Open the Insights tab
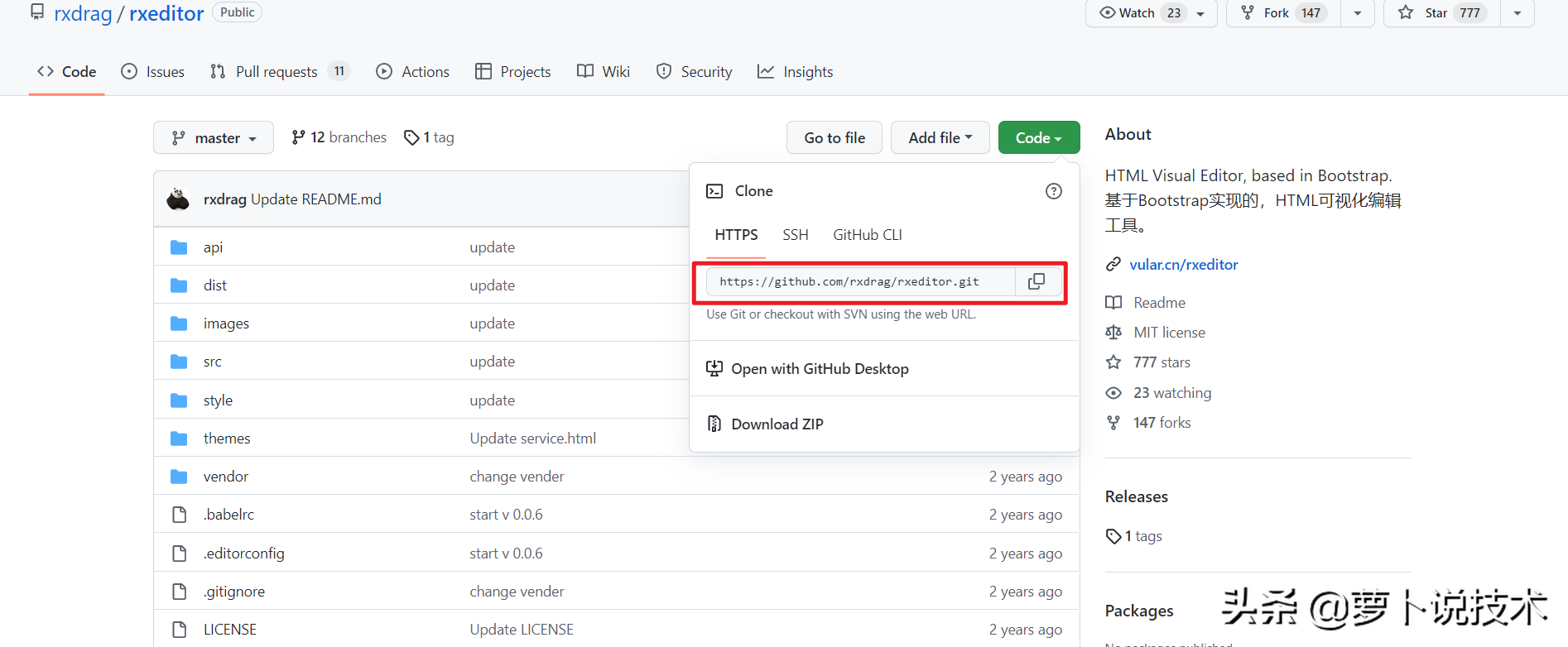The height and width of the screenshot is (647, 1568). 796,72
